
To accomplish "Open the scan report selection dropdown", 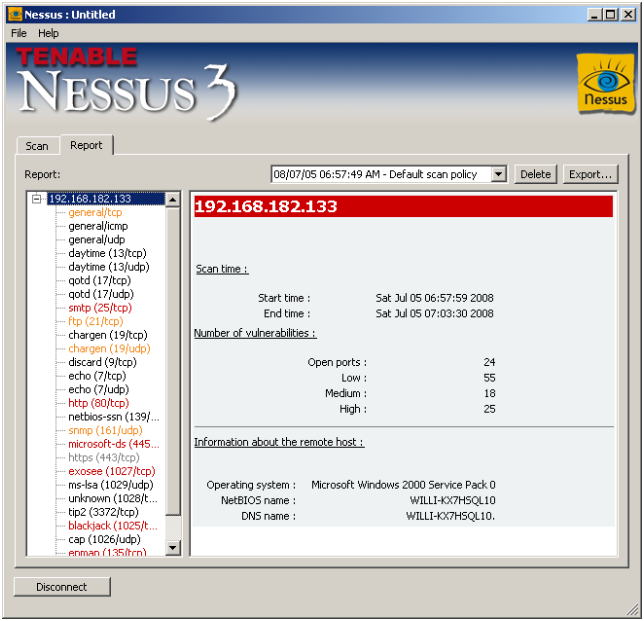I will pyautogui.click(x=498, y=174).
